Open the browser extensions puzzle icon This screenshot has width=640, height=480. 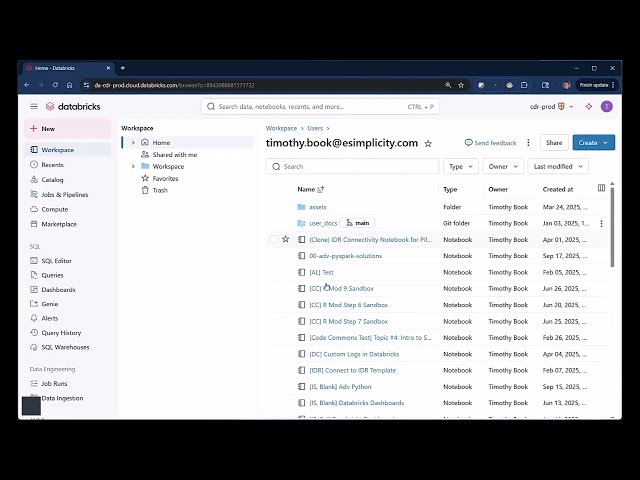pyautogui.click(x=524, y=85)
